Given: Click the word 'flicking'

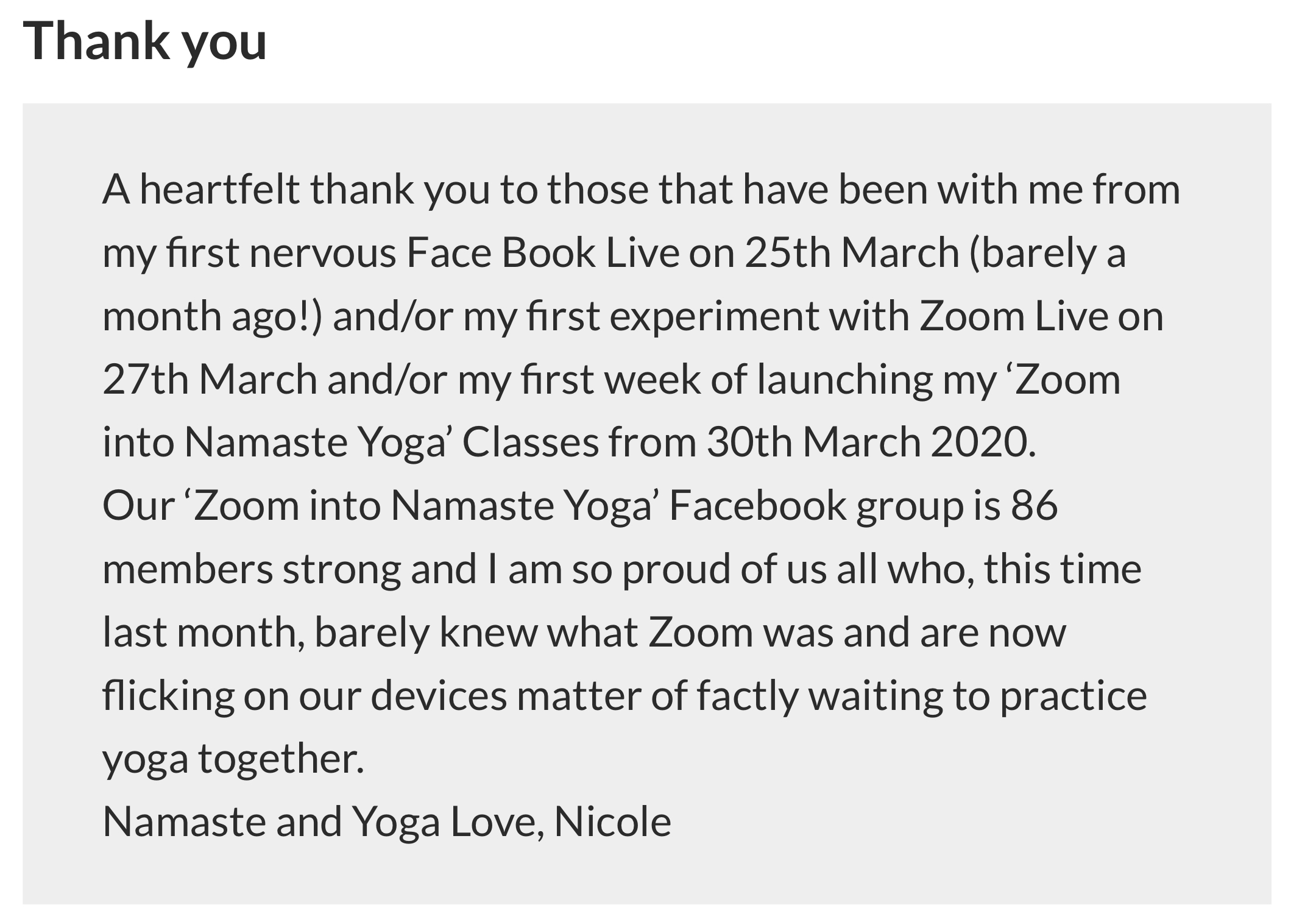Looking at the screenshot, I should click(168, 696).
